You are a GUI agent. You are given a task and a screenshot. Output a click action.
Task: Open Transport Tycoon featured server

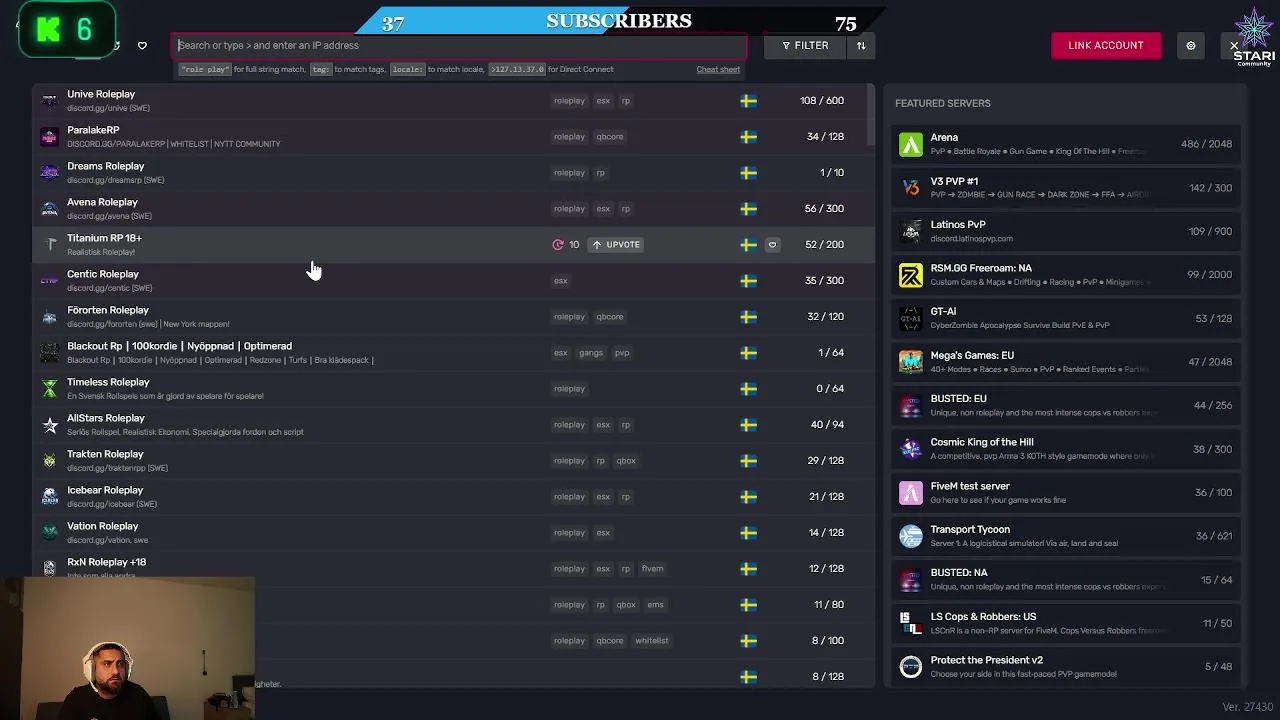click(x=1065, y=536)
